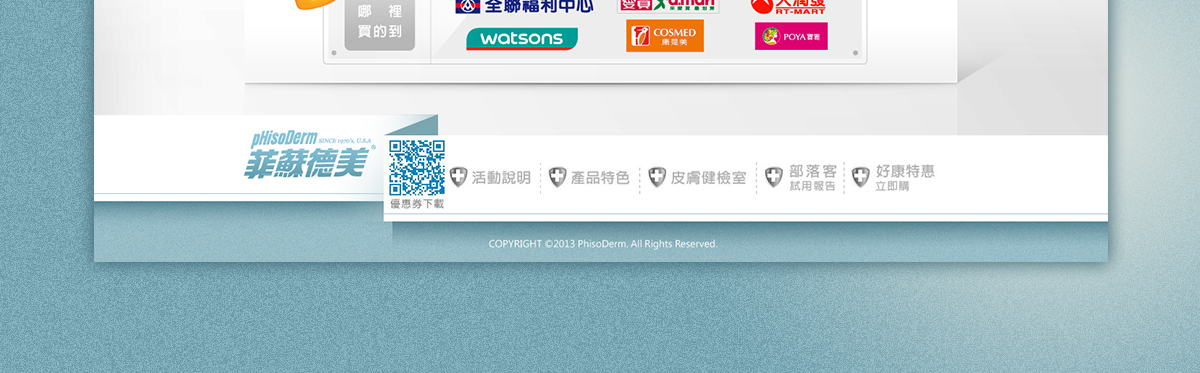Click the shield icon beside 產品特色

(x=557, y=178)
